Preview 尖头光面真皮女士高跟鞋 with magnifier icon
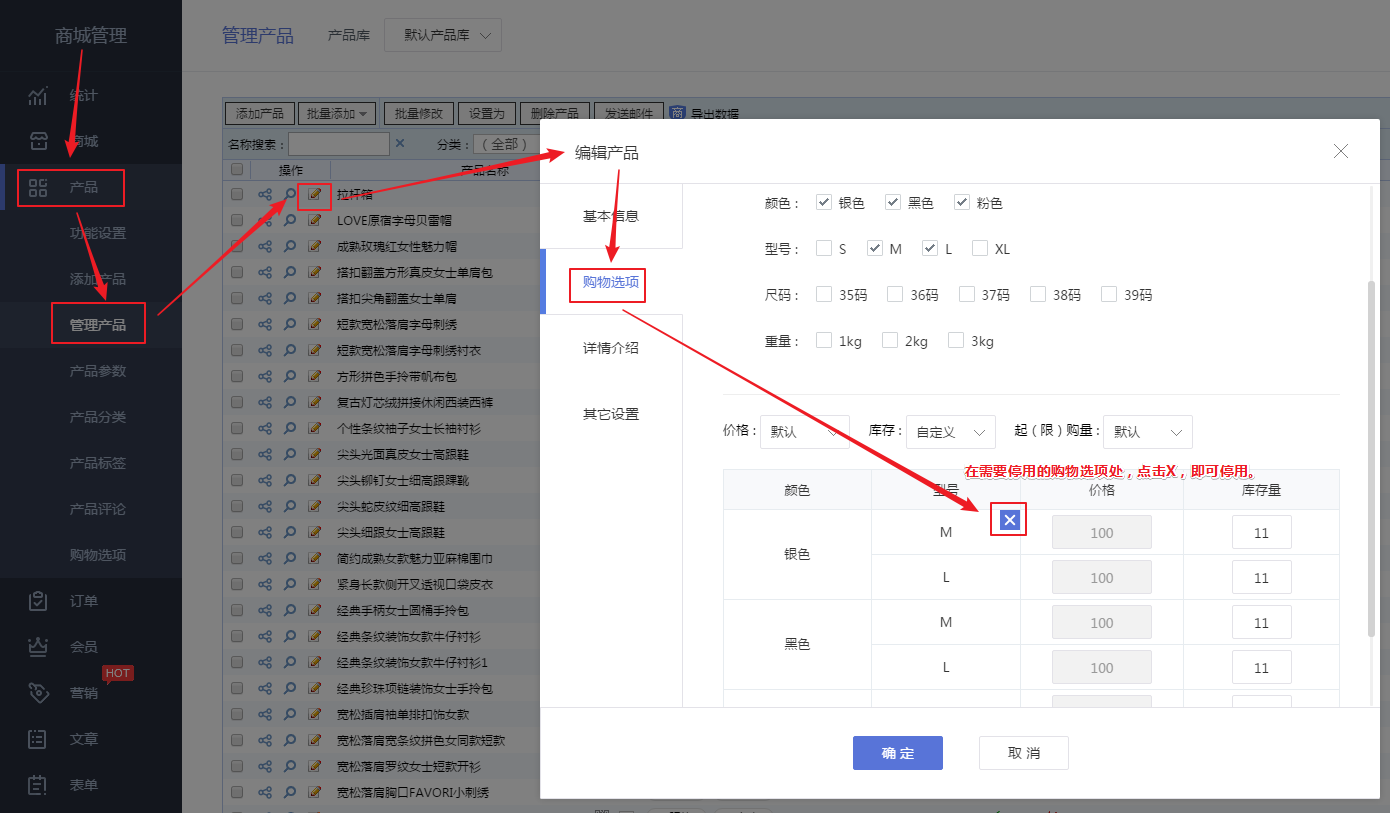 (290, 454)
